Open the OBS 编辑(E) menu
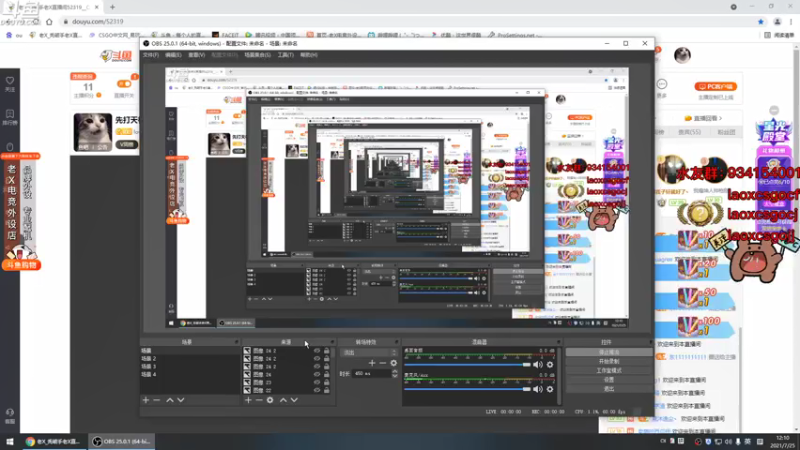800x450 pixels. point(173,55)
